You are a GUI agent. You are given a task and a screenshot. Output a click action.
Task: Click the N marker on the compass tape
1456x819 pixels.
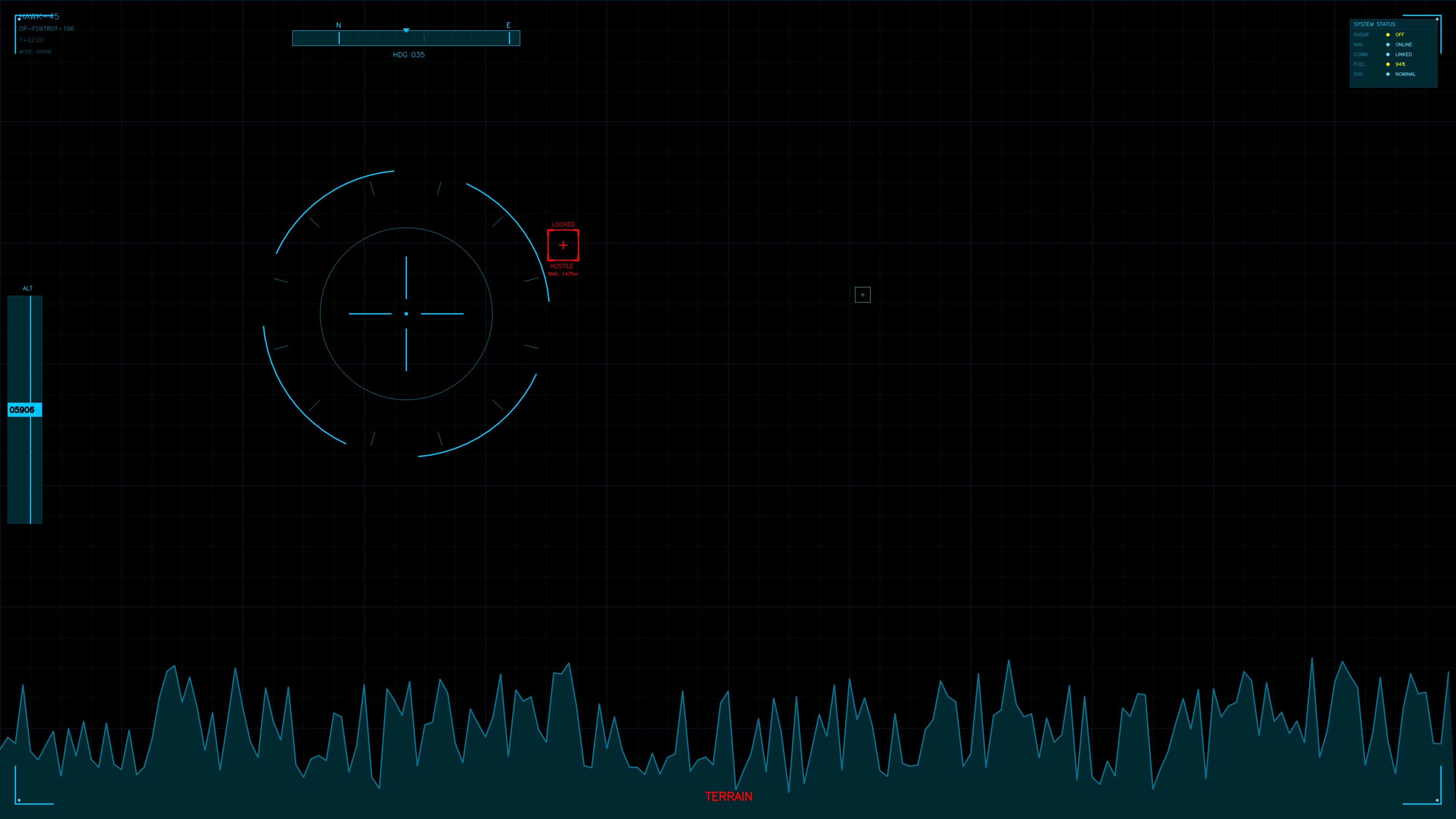pos(338,25)
